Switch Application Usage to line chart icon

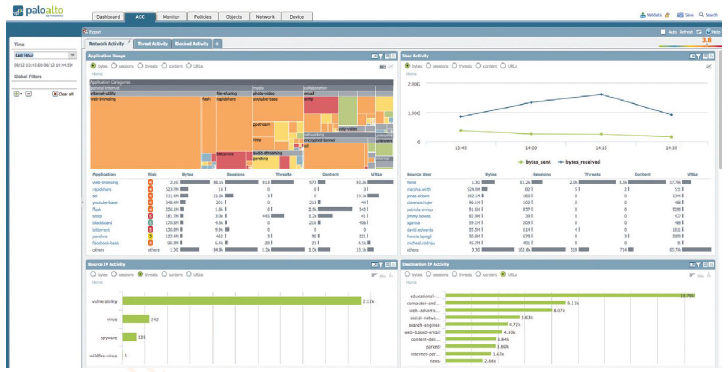pos(390,67)
